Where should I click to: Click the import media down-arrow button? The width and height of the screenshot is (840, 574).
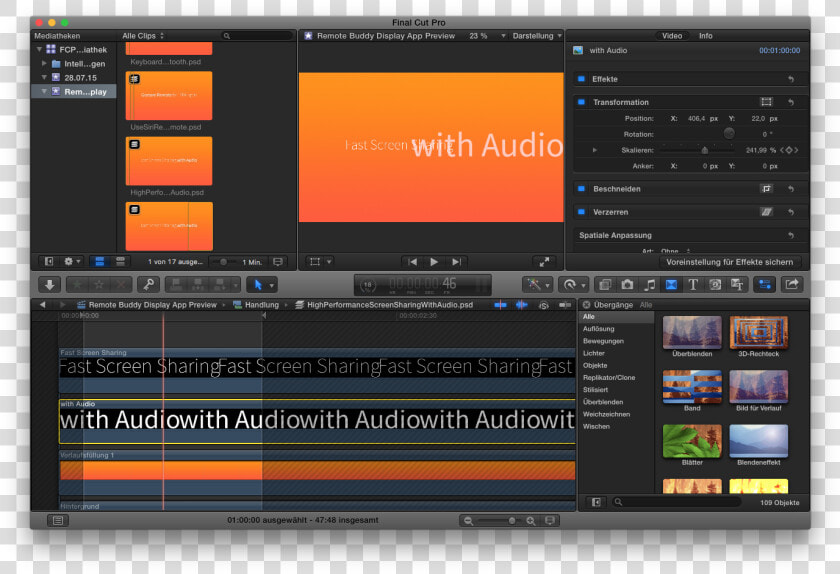pyautogui.click(x=49, y=285)
